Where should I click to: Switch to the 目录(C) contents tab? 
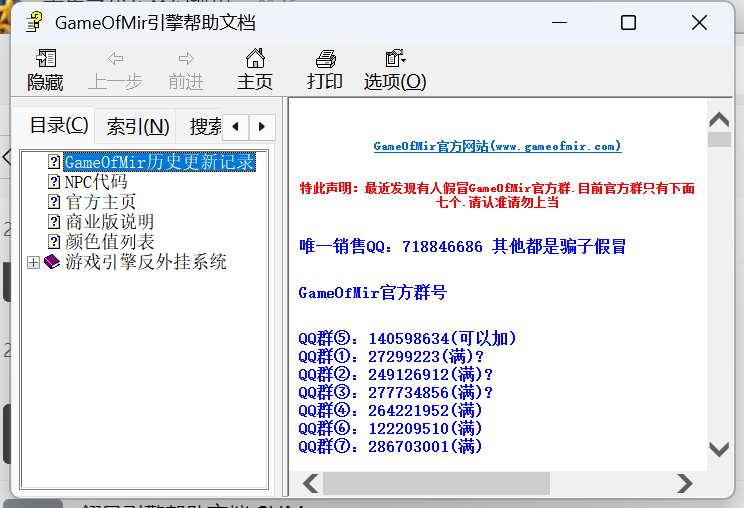tap(58, 126)
